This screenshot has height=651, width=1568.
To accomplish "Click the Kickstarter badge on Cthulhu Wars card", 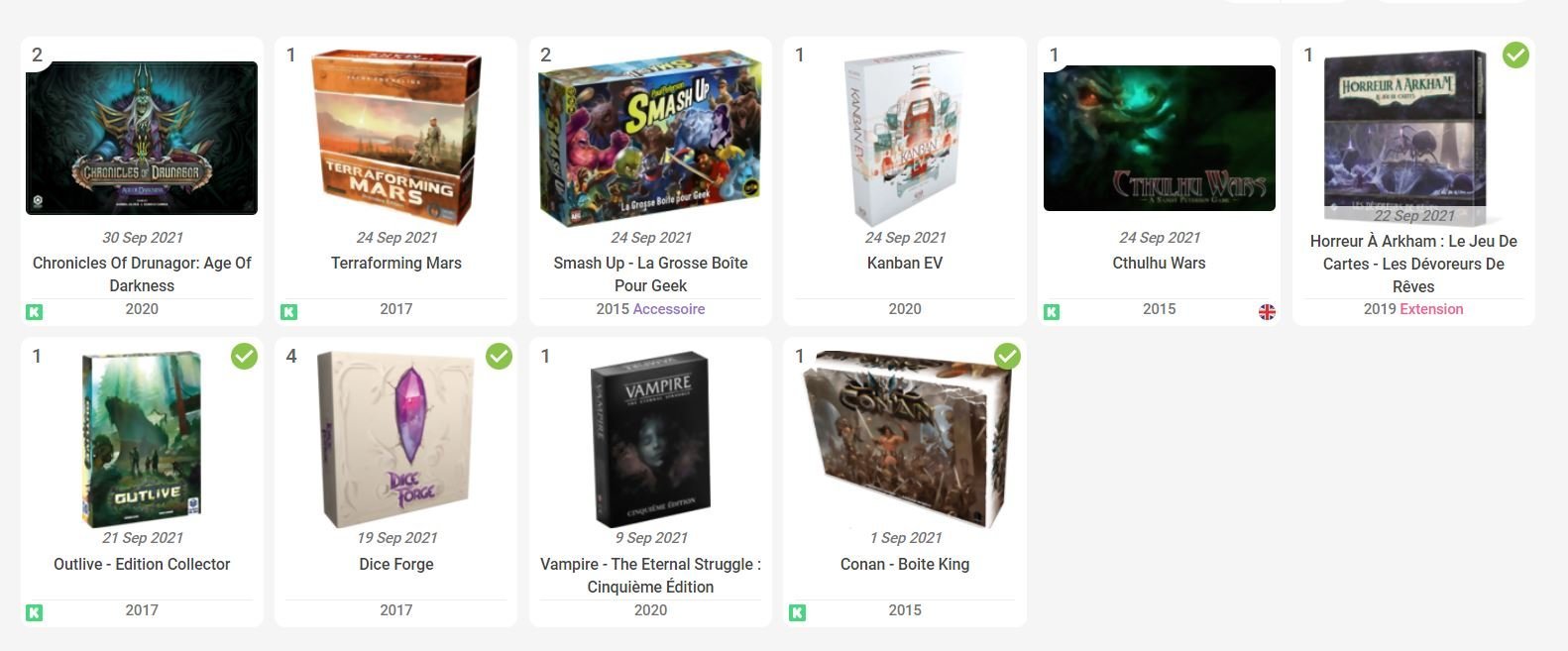I will (x=1052, y=312).
